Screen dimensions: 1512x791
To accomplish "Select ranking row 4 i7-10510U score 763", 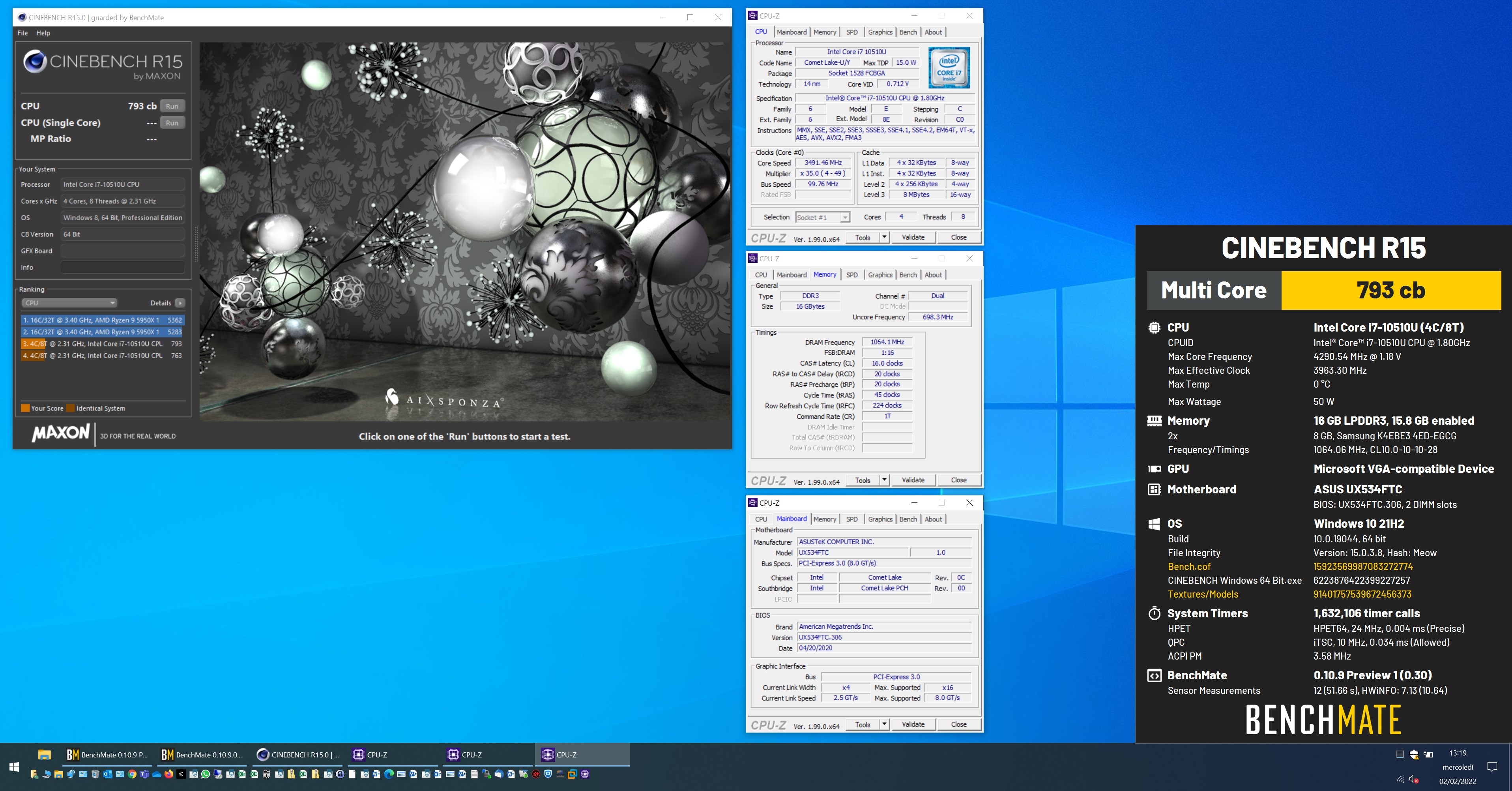I will [x=103, y=355].
